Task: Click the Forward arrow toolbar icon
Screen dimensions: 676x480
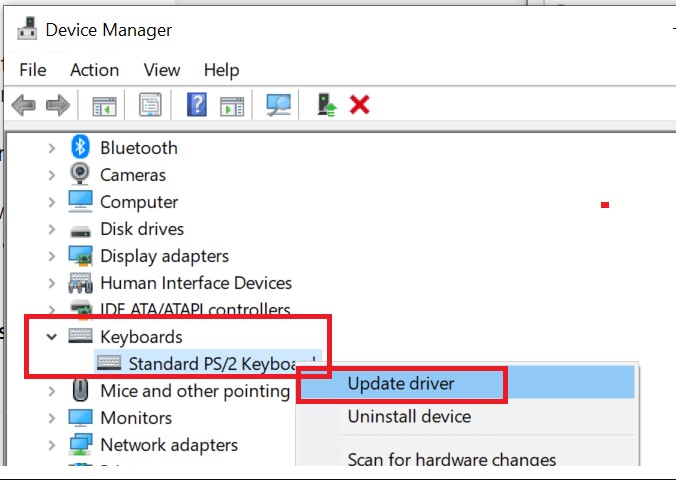Action: pos(58,105)
